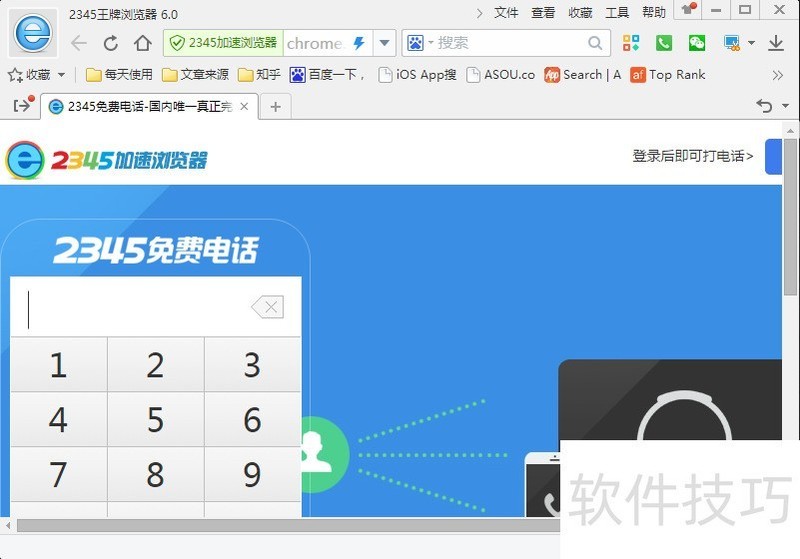Click the horizontal scrollbar left arrow
The image size is (800, 559).
(8, 525)
